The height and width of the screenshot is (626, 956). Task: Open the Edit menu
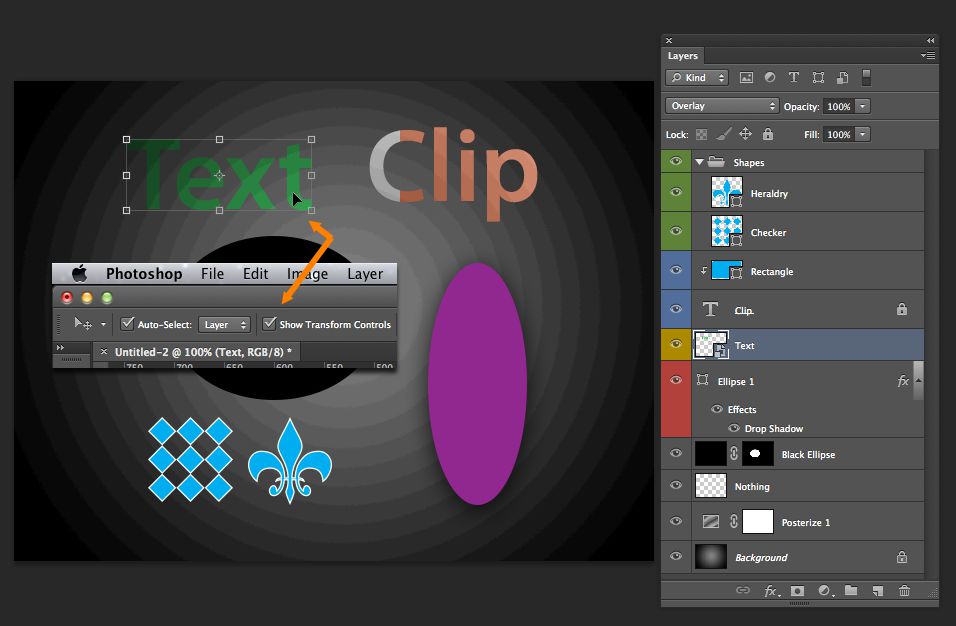[x=255, y=274]
